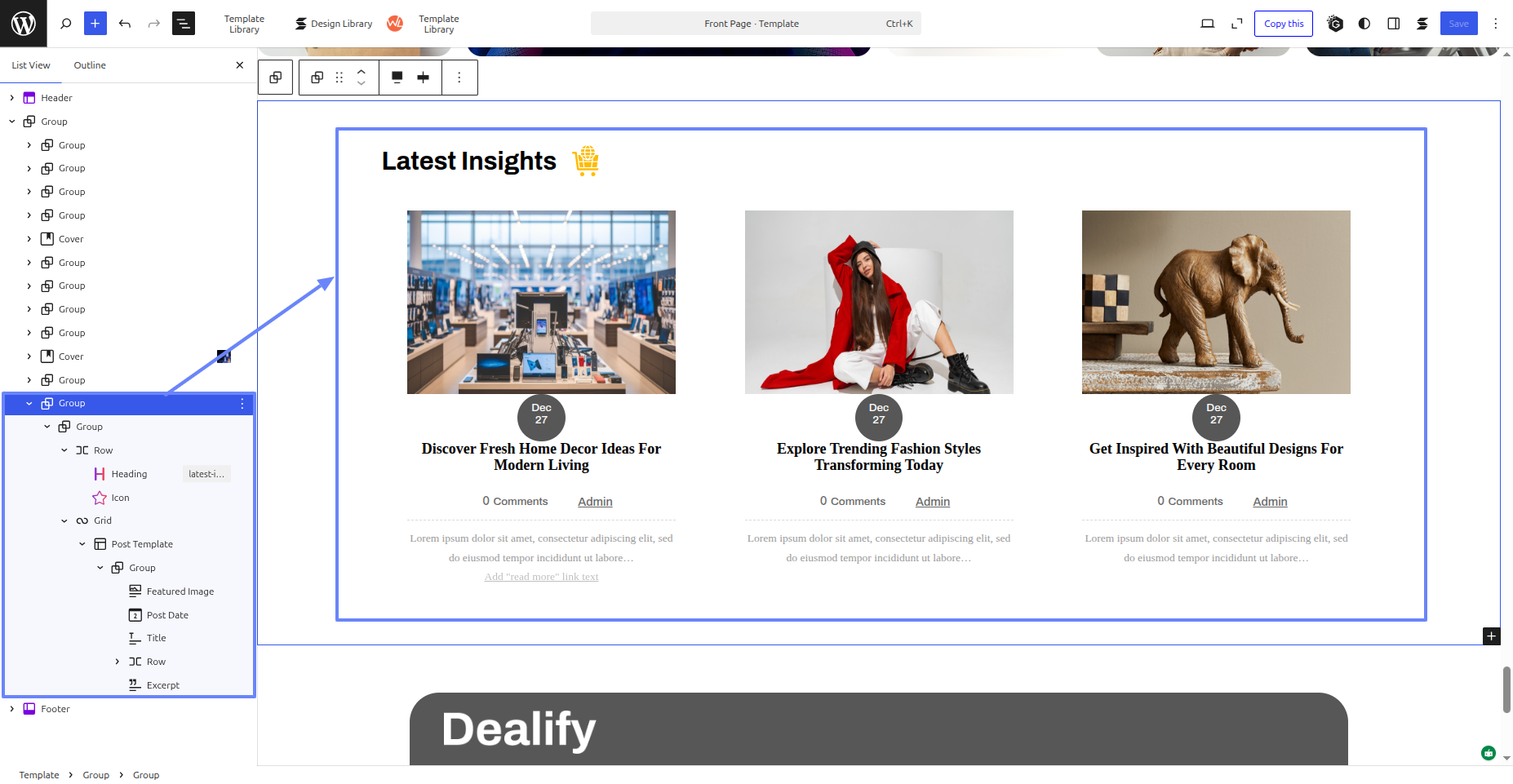The height and width of the screenshot is (784, 1513).
Task: Collapse the Grid block in List View
Action: (x=64, y=520)
